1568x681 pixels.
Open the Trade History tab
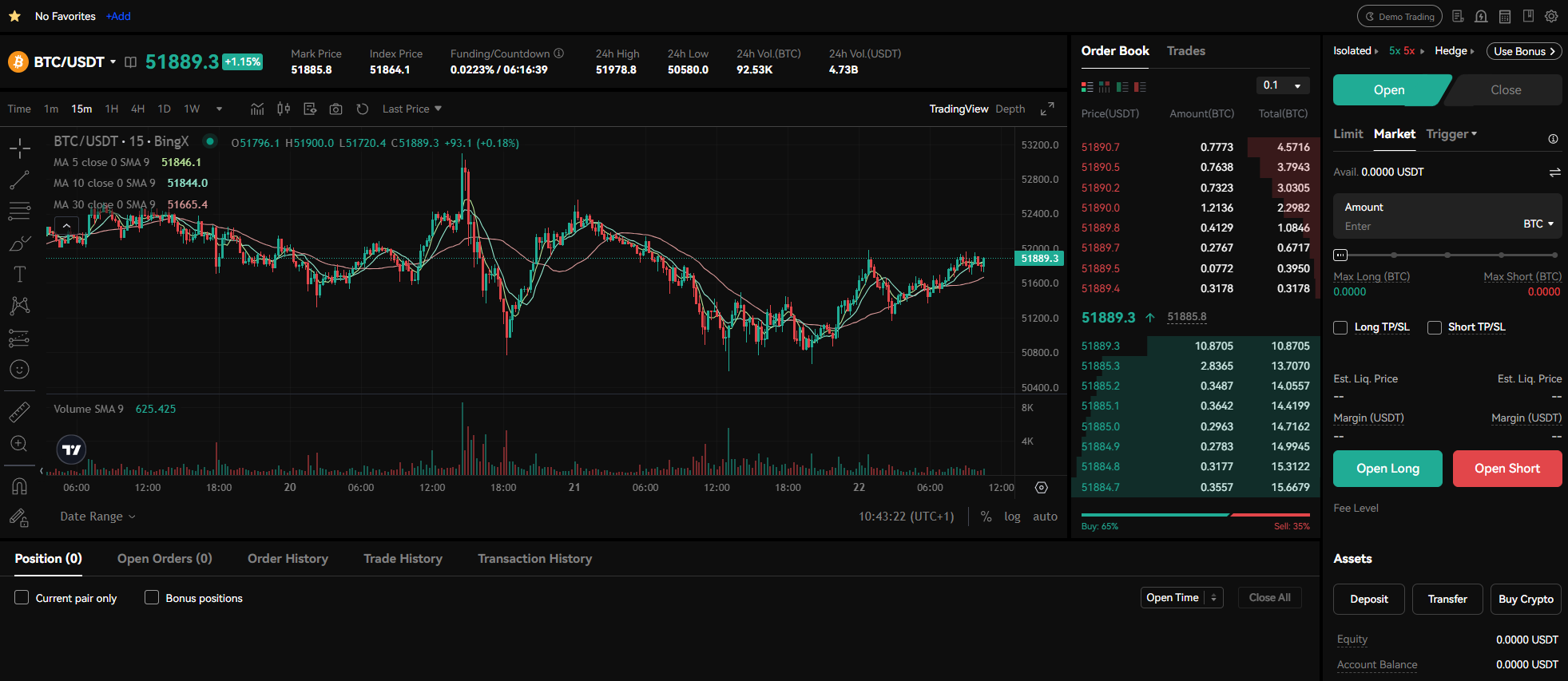403,558
